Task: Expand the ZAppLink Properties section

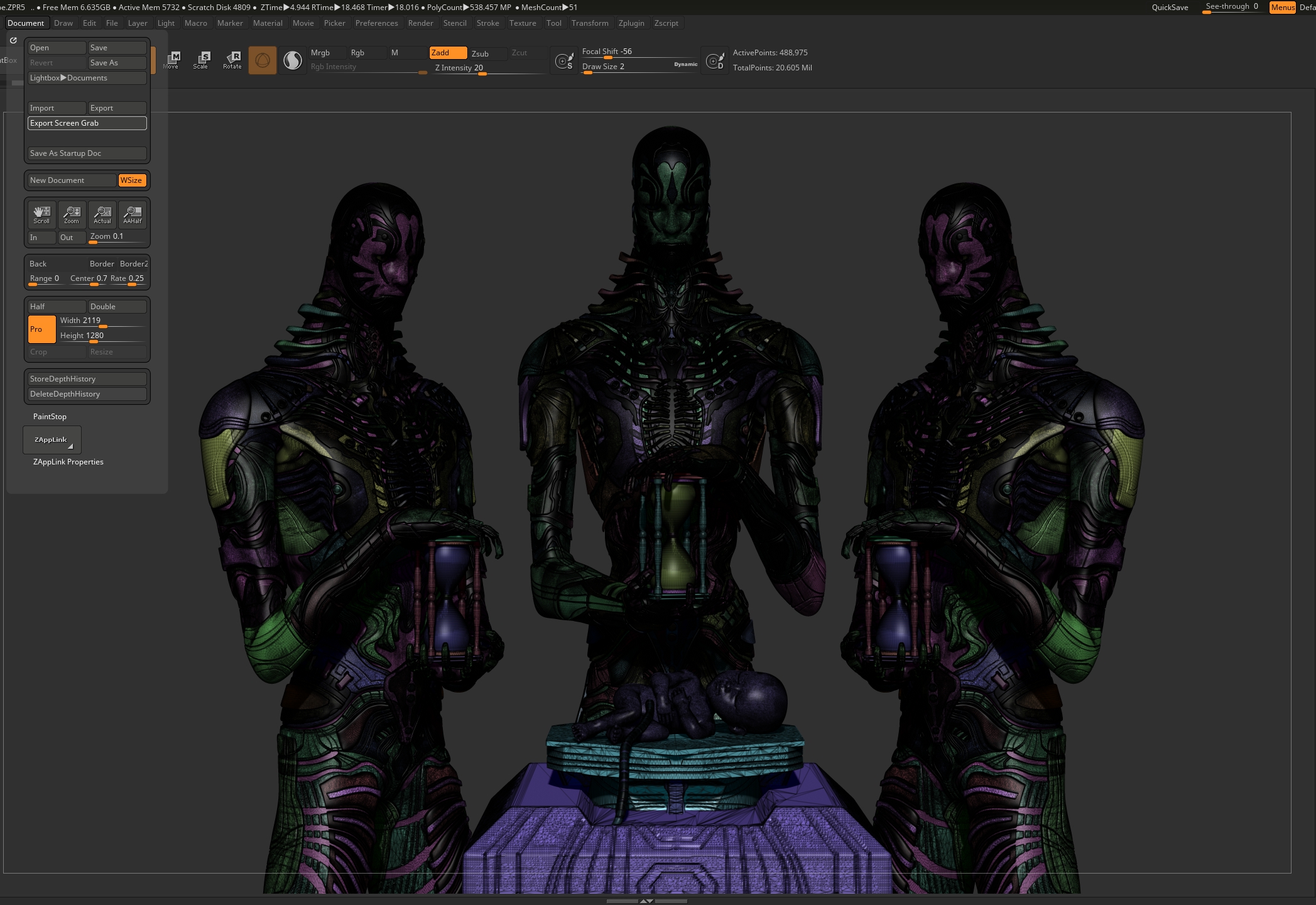Action: [68, 462]
